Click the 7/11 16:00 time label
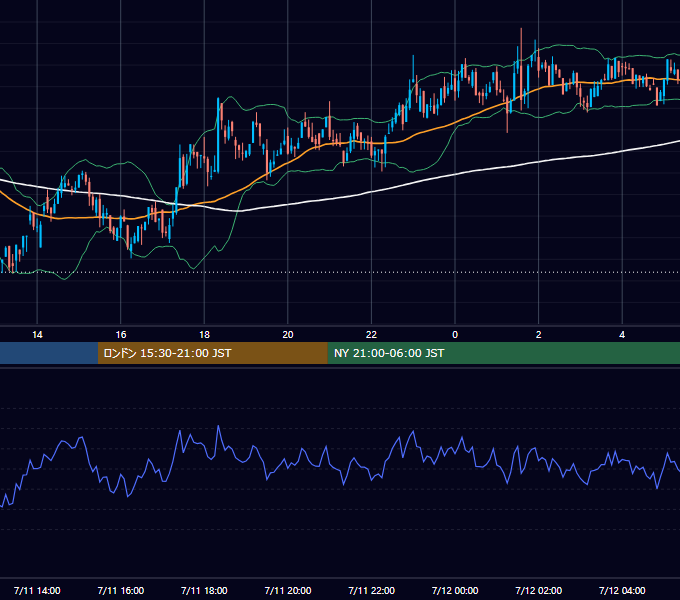The width and height of the screenshot is (680, 600). click(x=121, y=590)
